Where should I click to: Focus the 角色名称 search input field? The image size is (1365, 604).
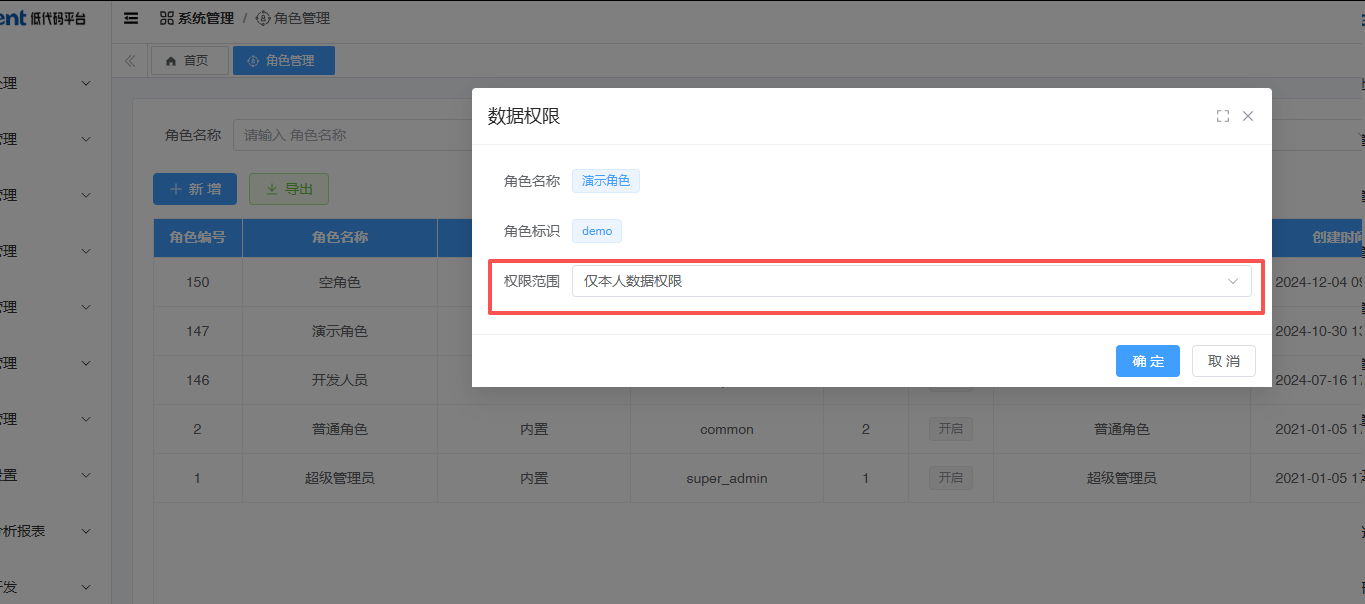point(350,135)
